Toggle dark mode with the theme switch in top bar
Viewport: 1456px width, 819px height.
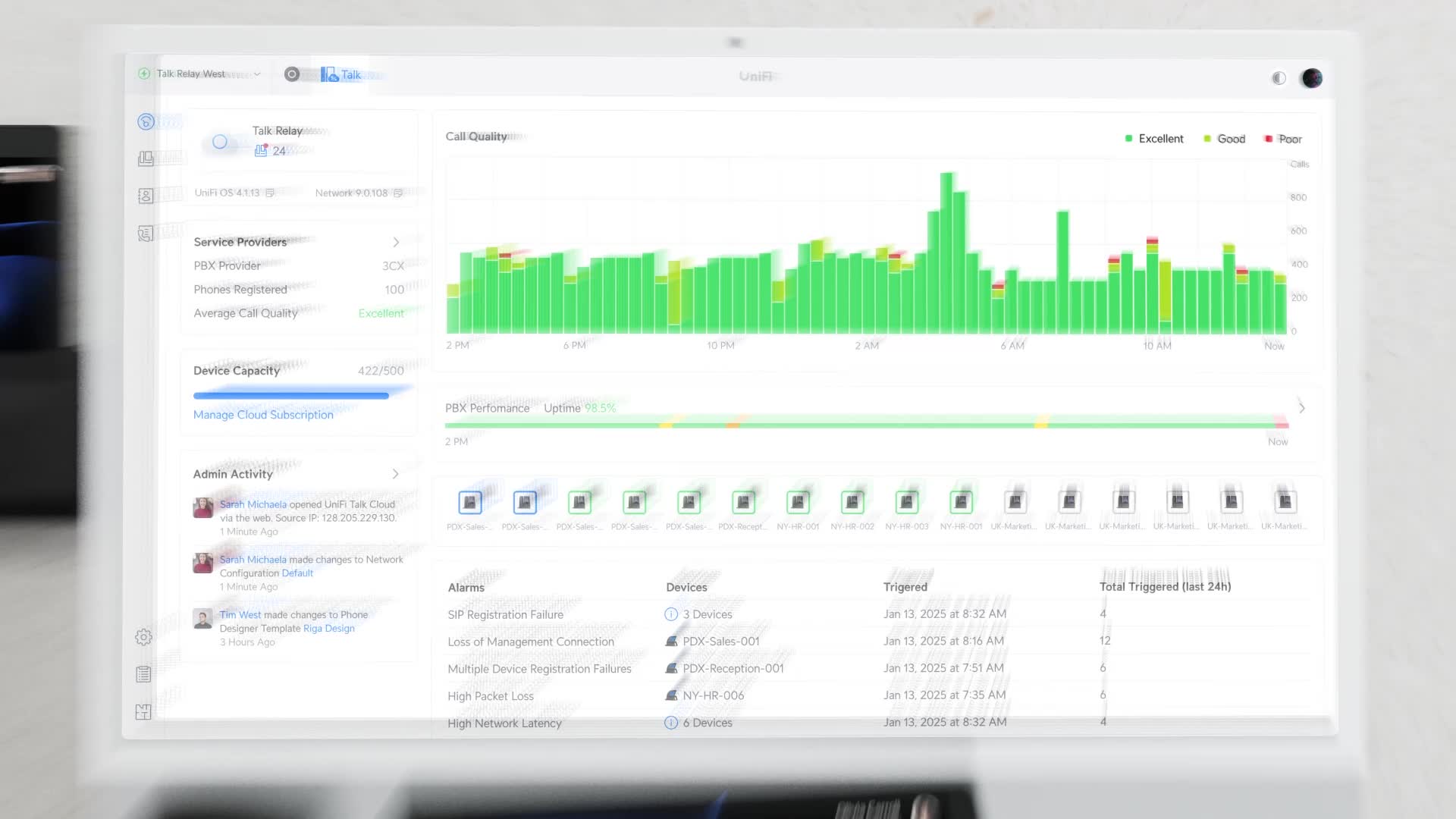1278,78
